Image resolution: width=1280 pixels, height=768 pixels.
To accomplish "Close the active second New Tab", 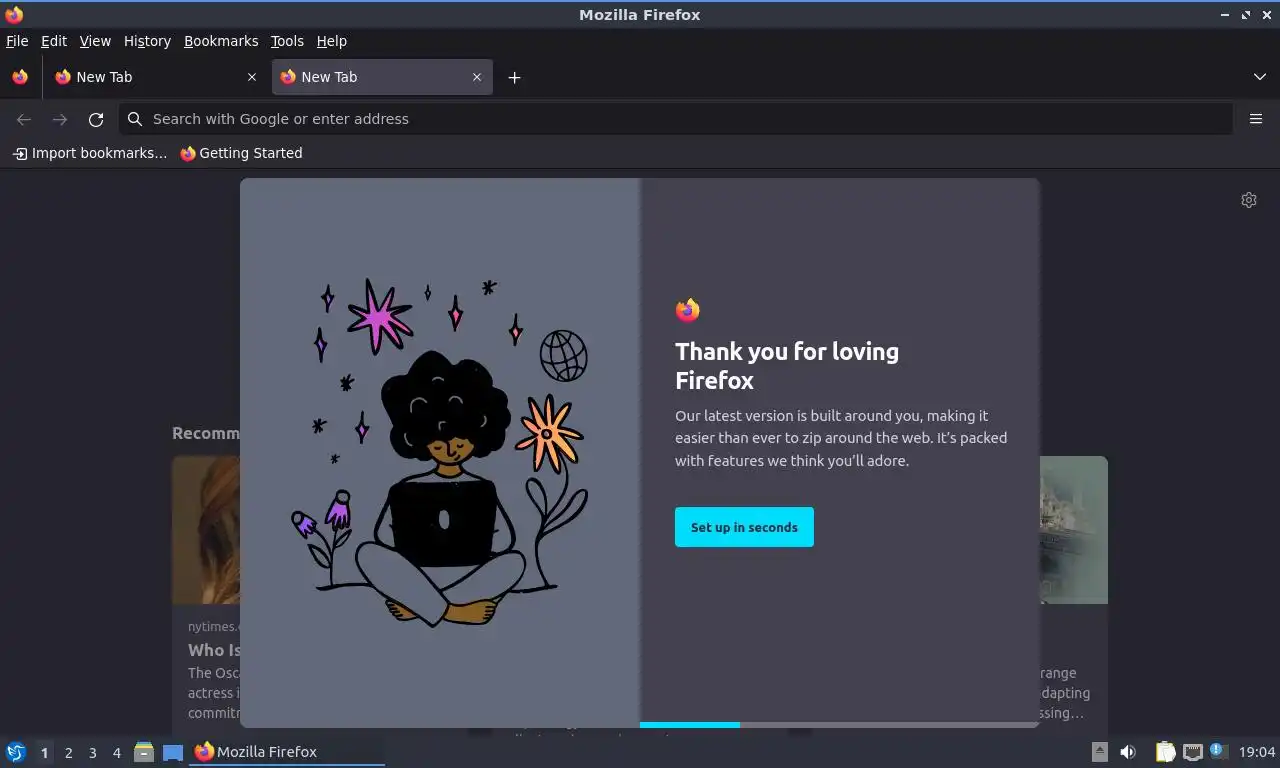I will click(477, 77).
